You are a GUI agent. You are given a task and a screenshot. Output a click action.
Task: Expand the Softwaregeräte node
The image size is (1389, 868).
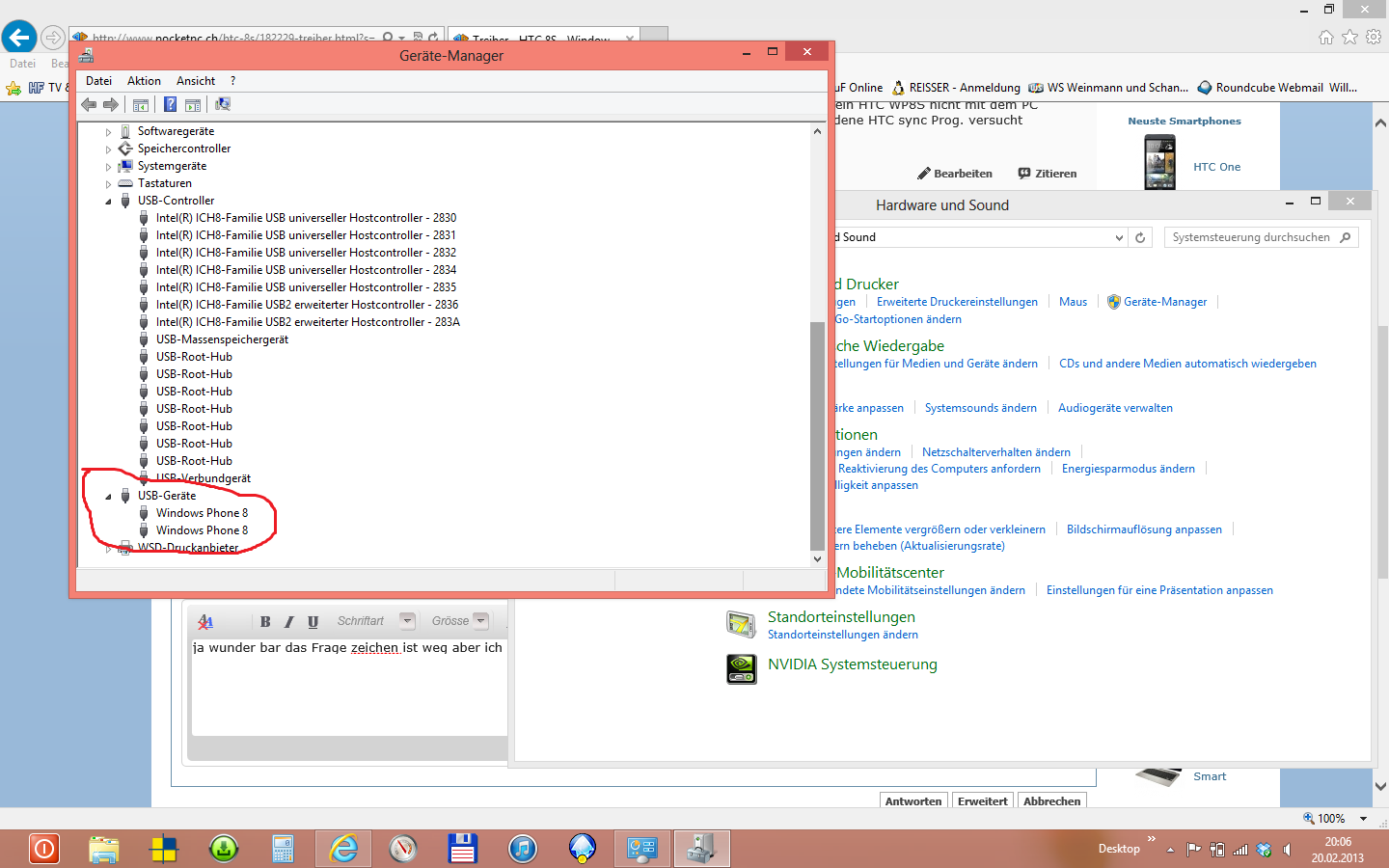pyautogui.click(x=108, y=132)
